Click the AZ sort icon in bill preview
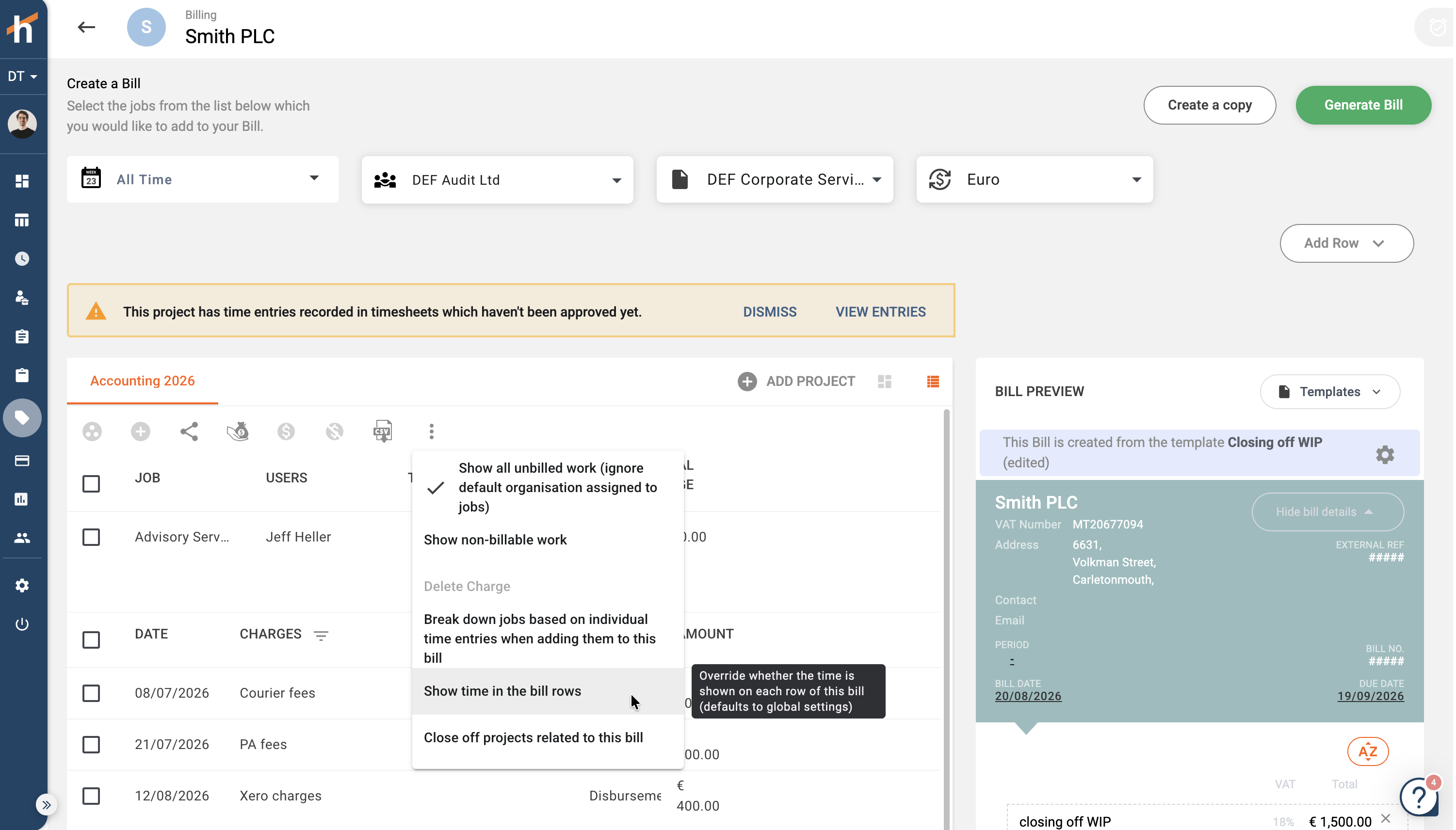The image size is (1456, 830). pyautogui.click(x=1368, y=751)
